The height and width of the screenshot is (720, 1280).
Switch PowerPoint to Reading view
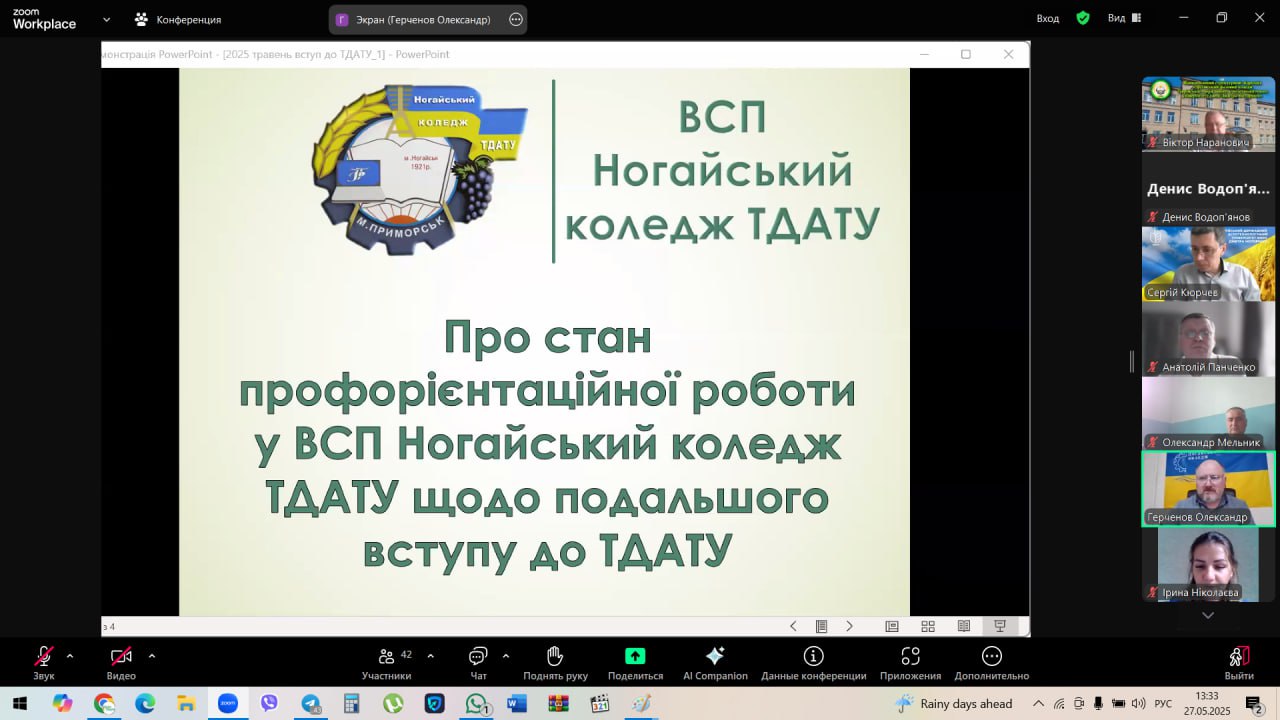tap(964, 626)
